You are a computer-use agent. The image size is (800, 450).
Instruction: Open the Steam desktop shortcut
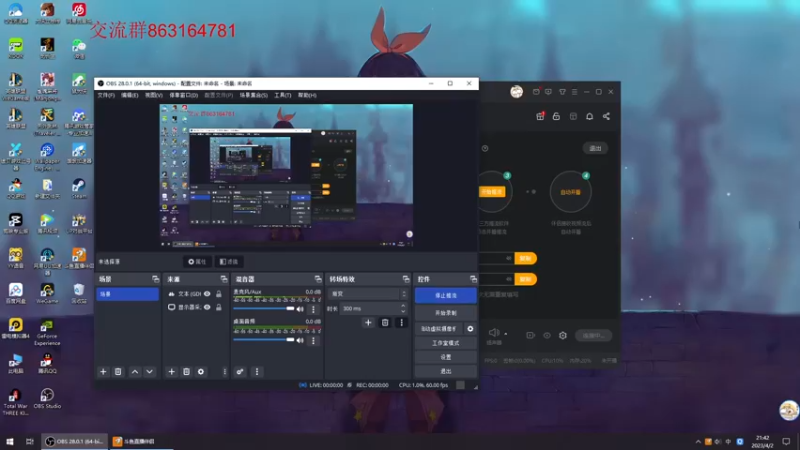pos(79,188)
